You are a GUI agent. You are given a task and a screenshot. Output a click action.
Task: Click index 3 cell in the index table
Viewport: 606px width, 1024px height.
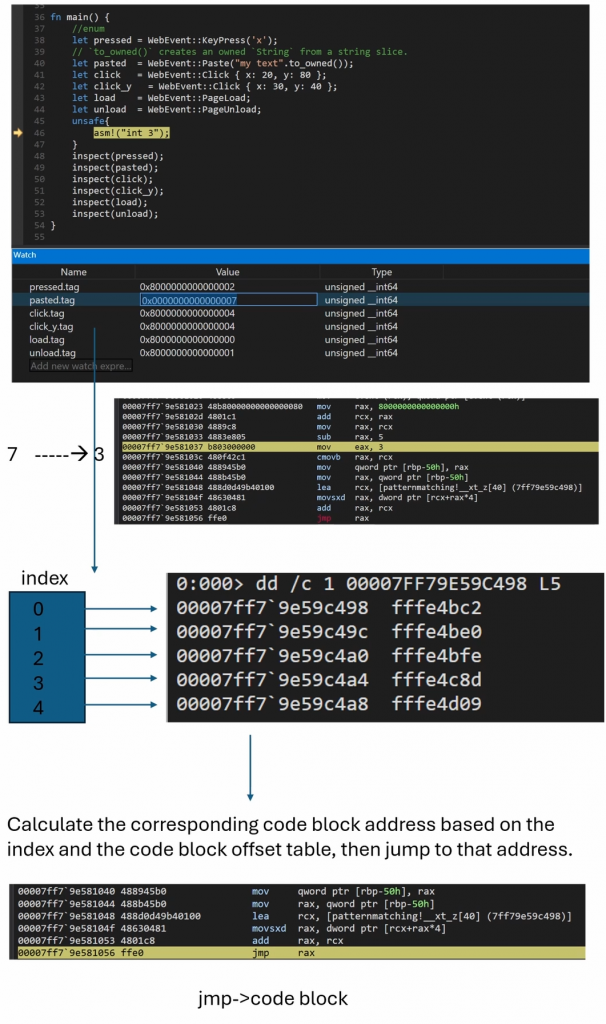tap(37, 683)
